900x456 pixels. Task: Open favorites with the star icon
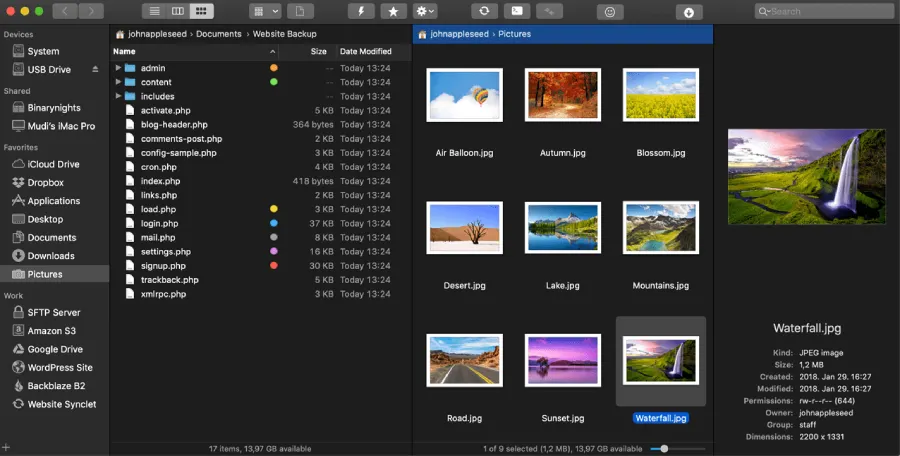(393, 11)
